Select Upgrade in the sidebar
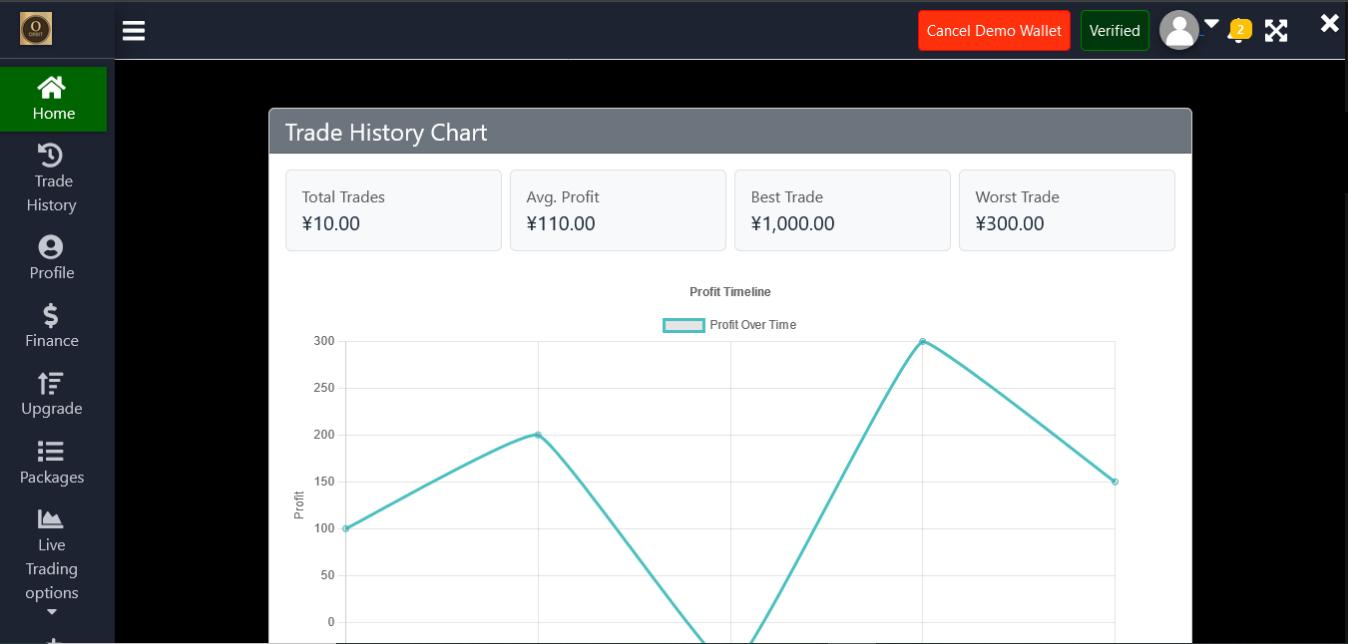The height and width of the screenshot is (644, 1348). click(53, 394)
